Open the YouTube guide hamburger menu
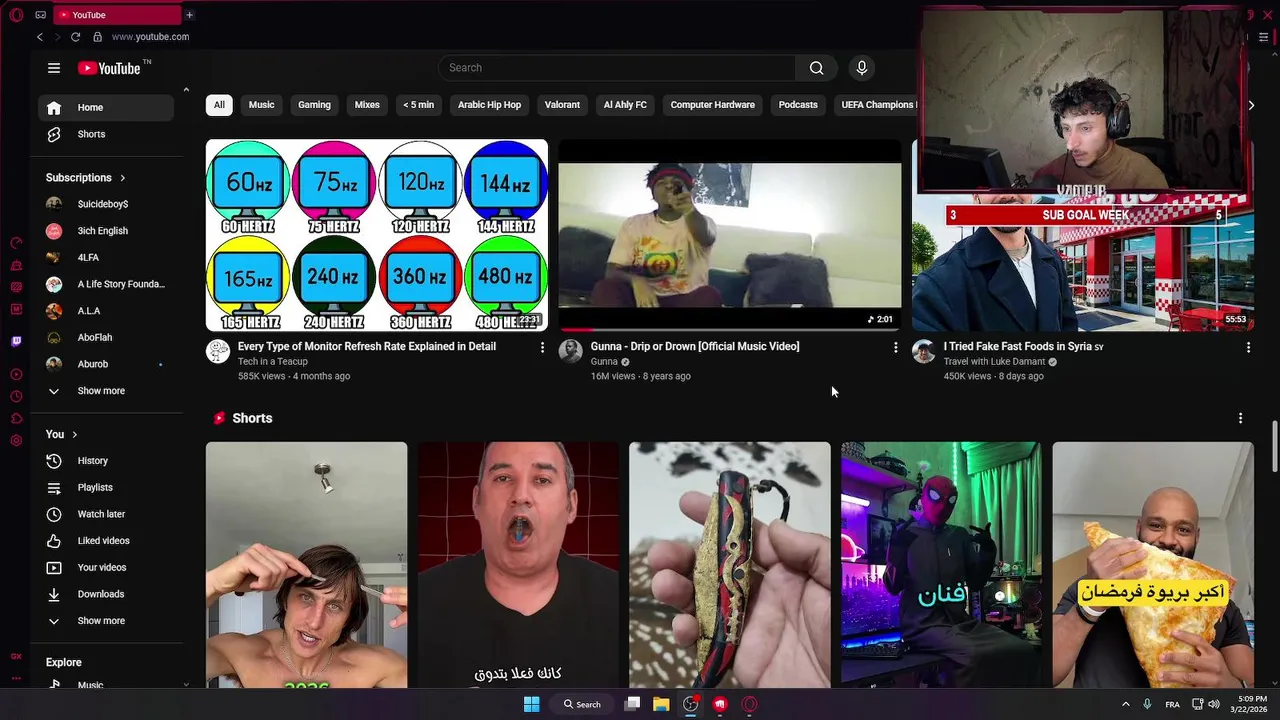Viewport: 1280px width, 720px height. point(54,68)
